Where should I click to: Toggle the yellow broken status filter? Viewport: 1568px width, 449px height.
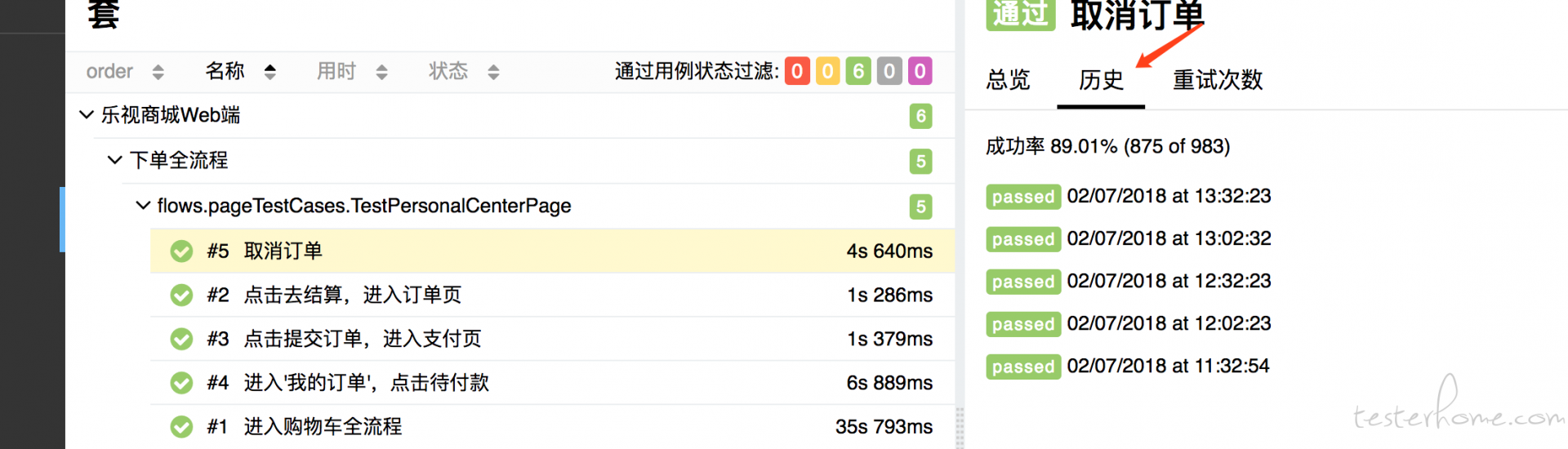[x=827, y=72]
